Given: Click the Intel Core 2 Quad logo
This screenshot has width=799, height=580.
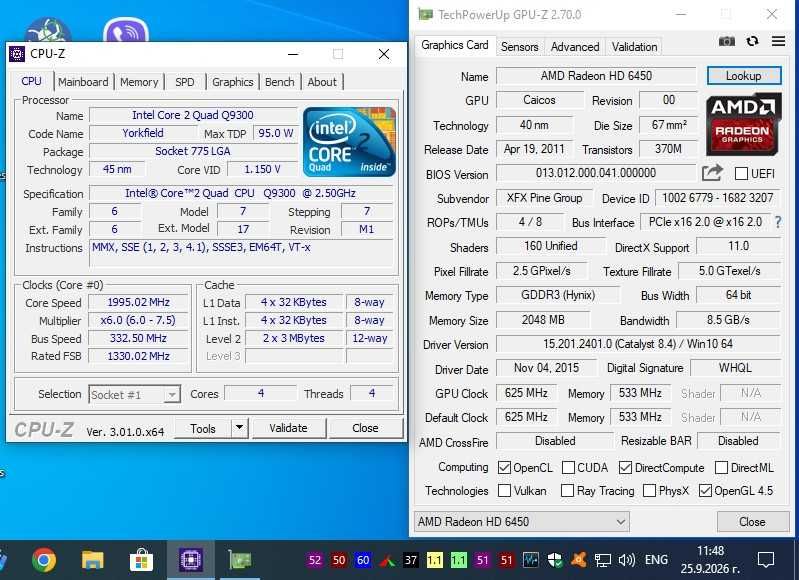Looking at the screenshot, I should [x=349, y=142].
